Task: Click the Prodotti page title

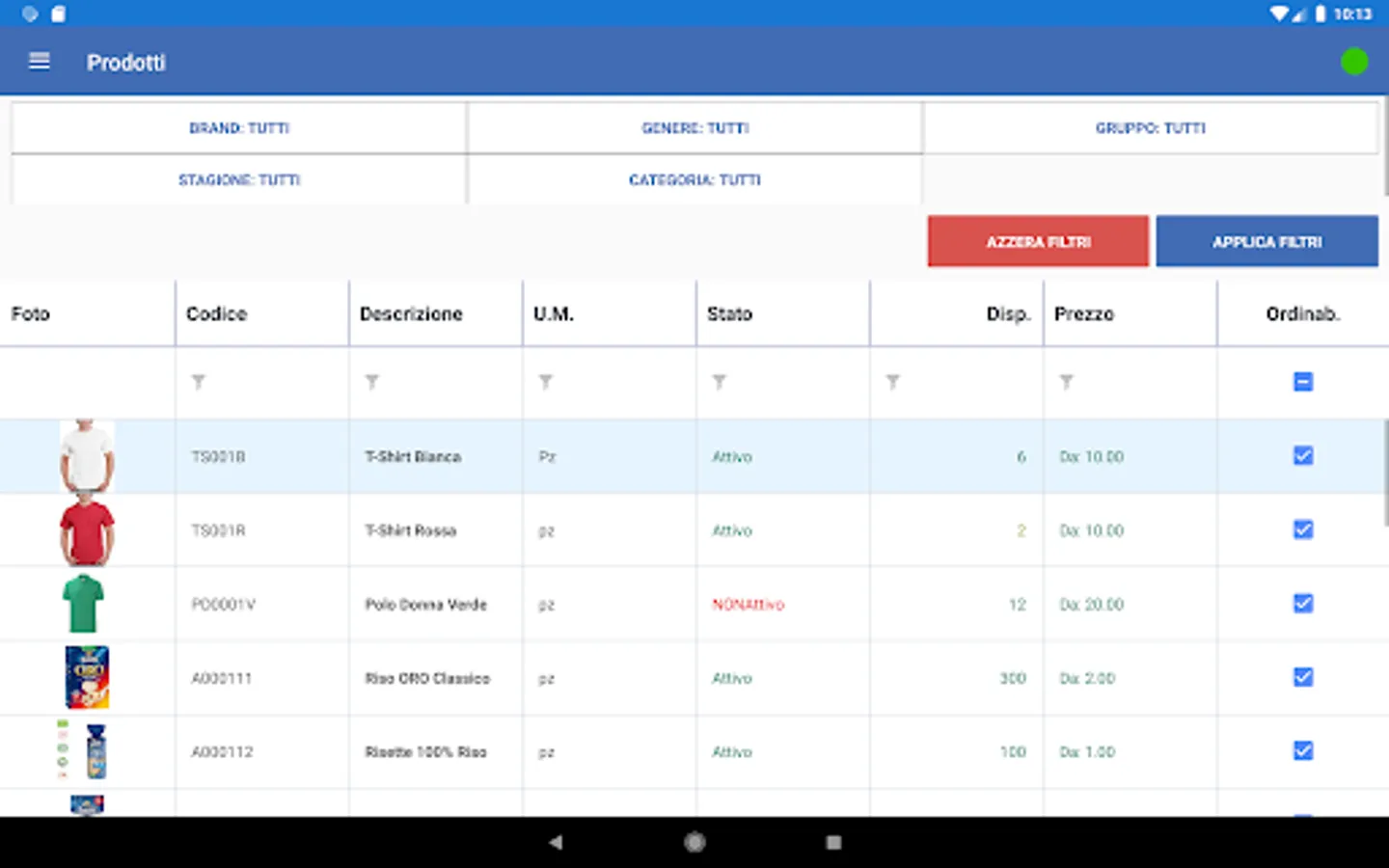Action: coord(126,63)
